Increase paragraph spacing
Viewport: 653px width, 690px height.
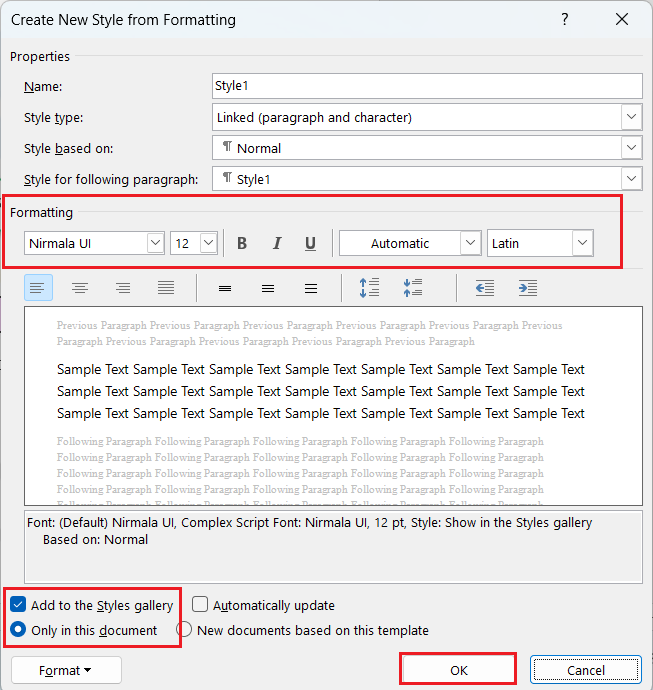point(369,288)
